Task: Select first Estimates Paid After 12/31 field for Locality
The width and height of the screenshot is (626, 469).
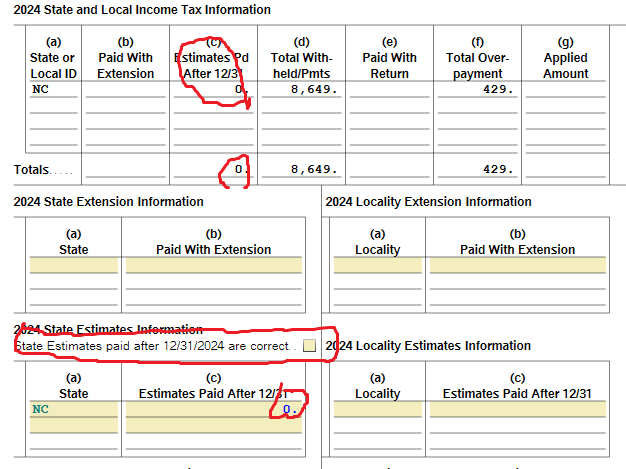Action: [x=517, y=409]
